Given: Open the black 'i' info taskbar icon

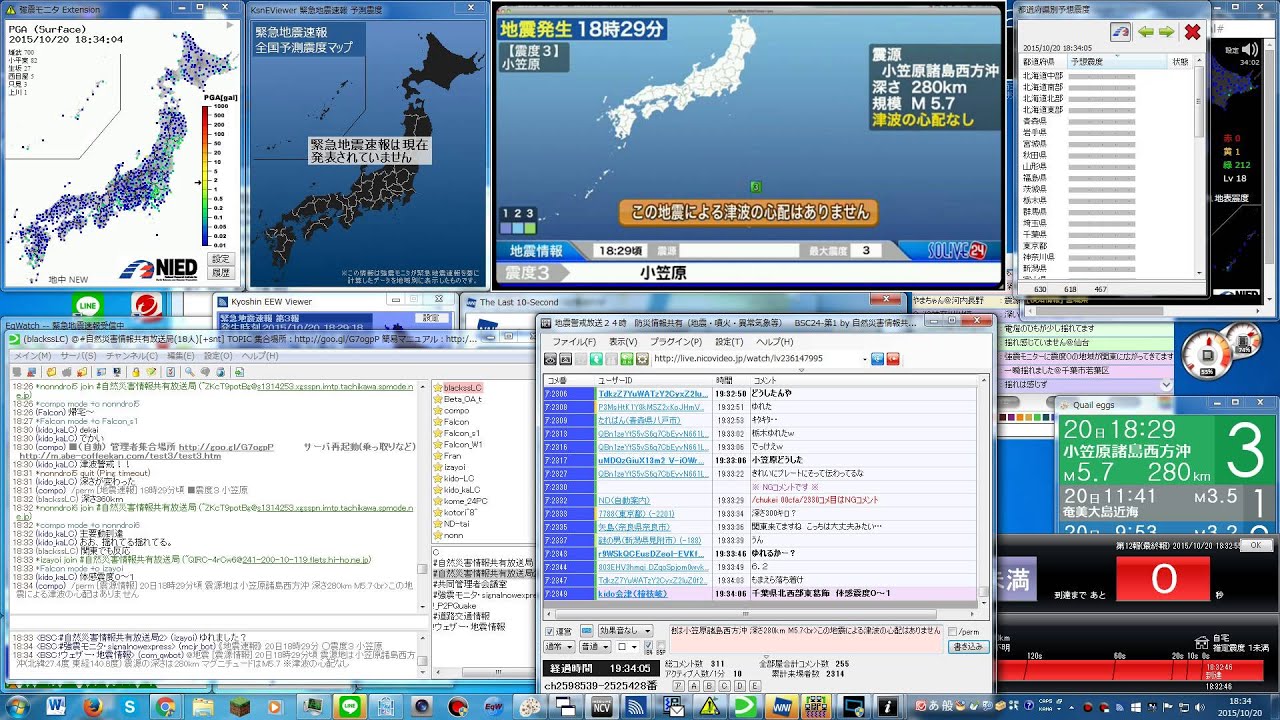Looking at the screenshot, I should (886, 707).
